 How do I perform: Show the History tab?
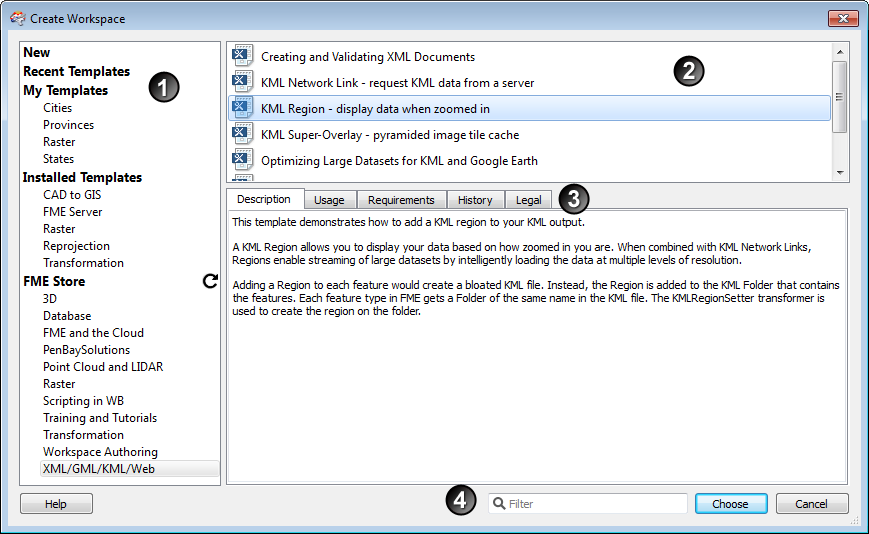tap(475, 200)
